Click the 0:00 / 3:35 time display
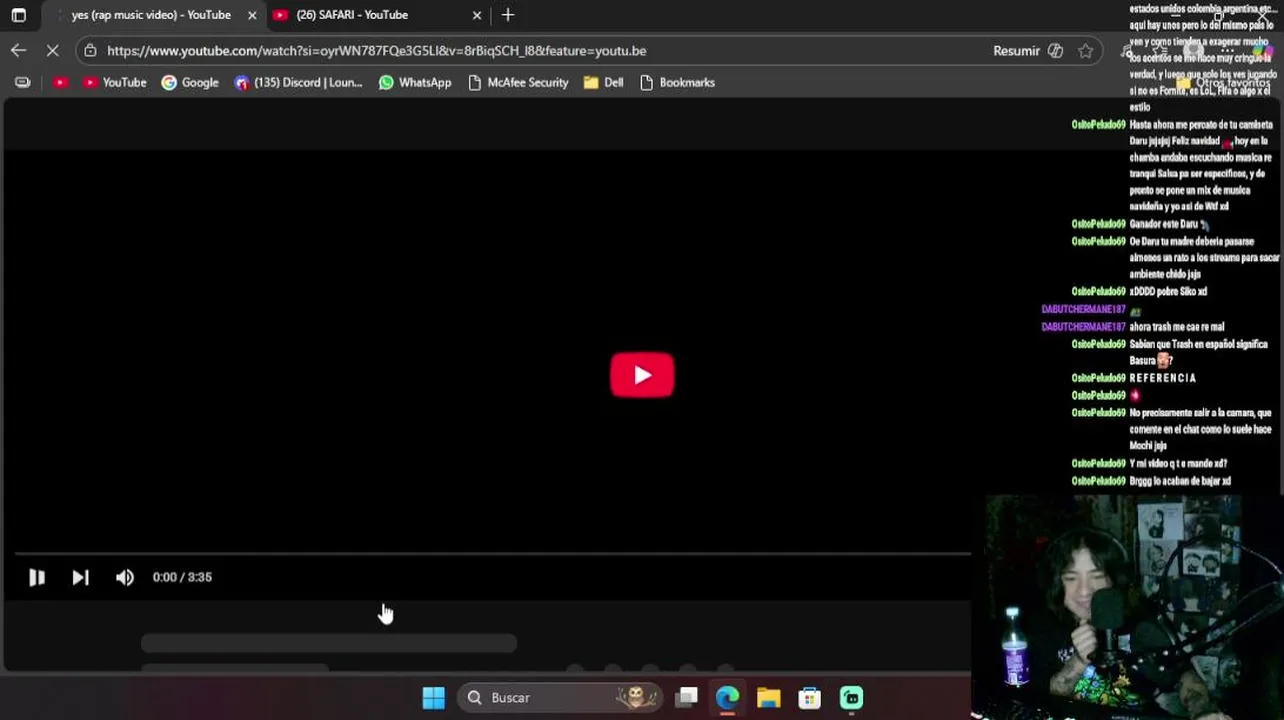 (x=182, y=577)
